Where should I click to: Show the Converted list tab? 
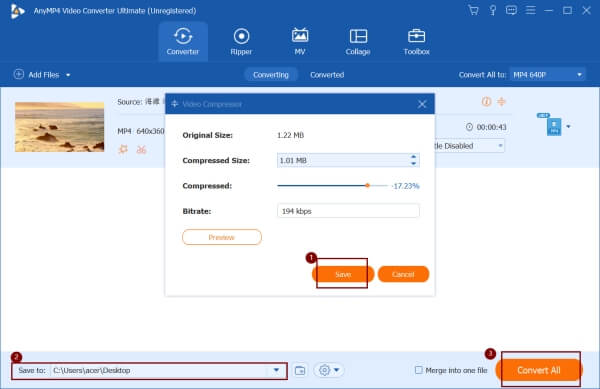[x=327, y=75]
